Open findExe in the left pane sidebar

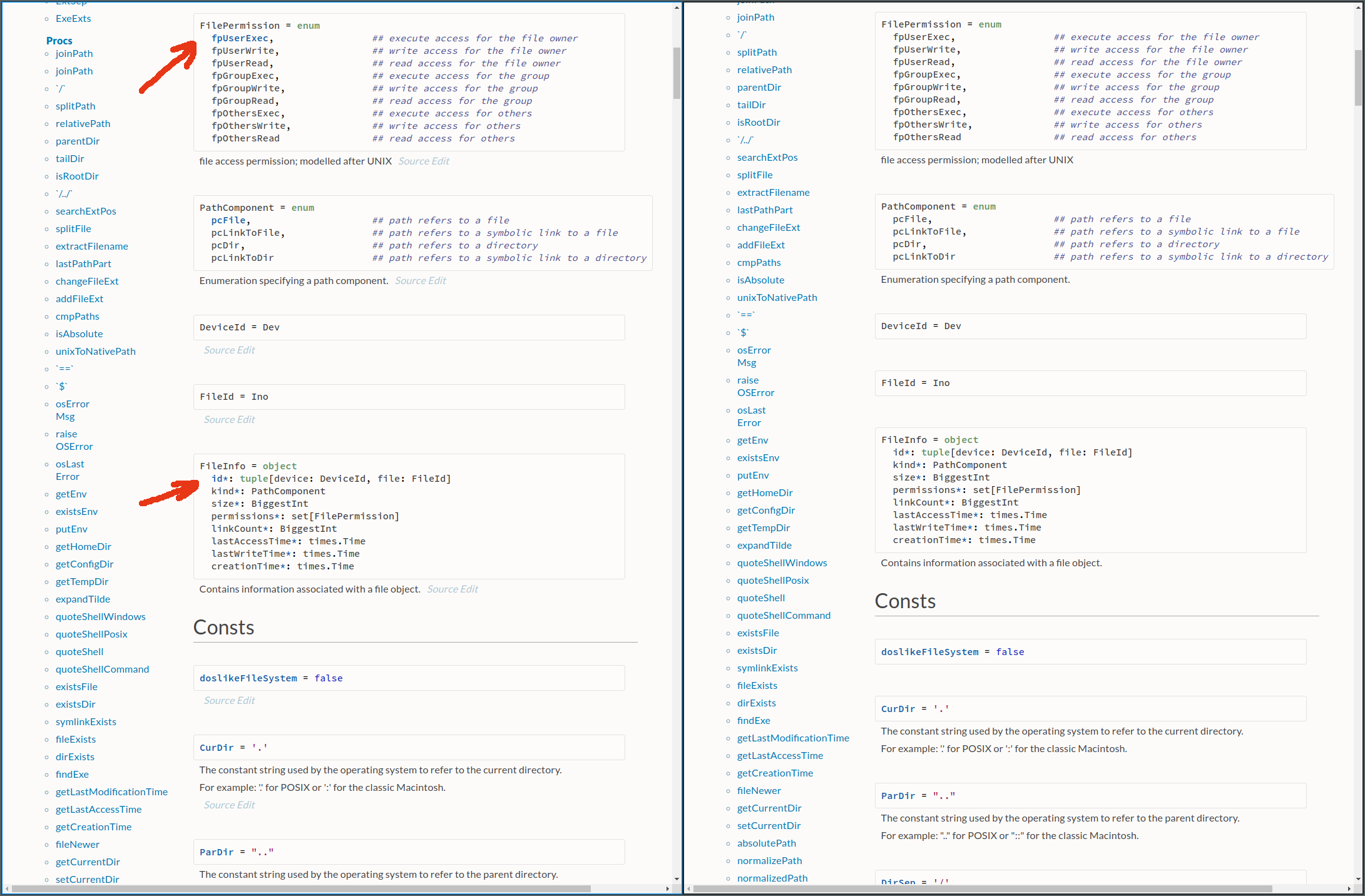coord(72,775)
